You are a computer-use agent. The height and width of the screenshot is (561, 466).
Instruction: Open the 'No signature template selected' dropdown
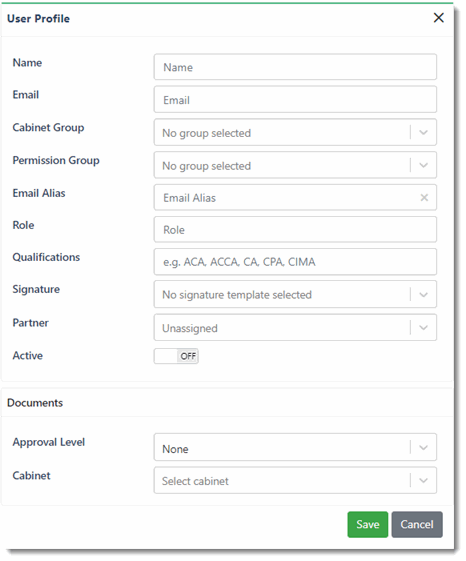295,294
